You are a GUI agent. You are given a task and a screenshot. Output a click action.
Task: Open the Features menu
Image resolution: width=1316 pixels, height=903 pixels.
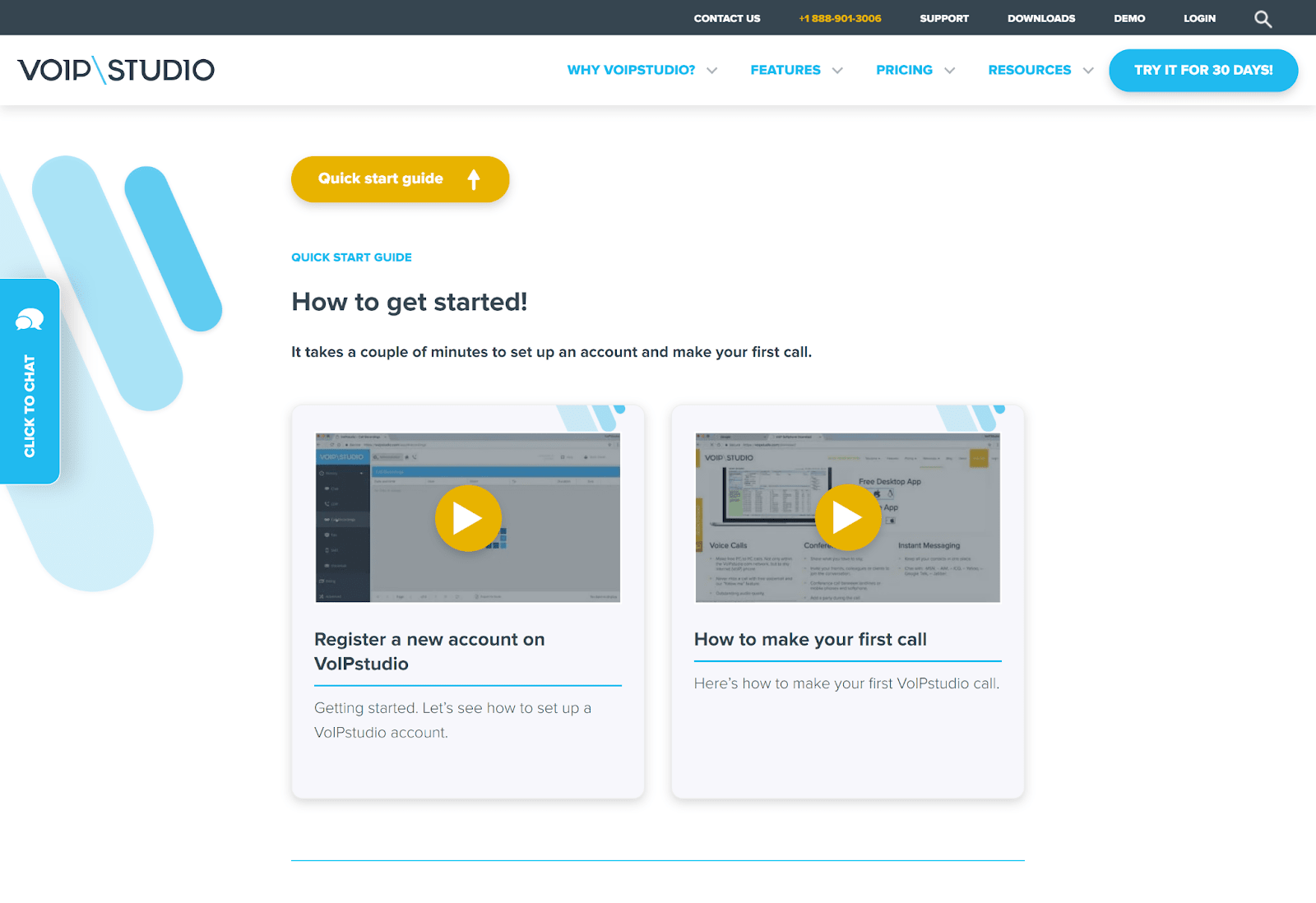785,70
